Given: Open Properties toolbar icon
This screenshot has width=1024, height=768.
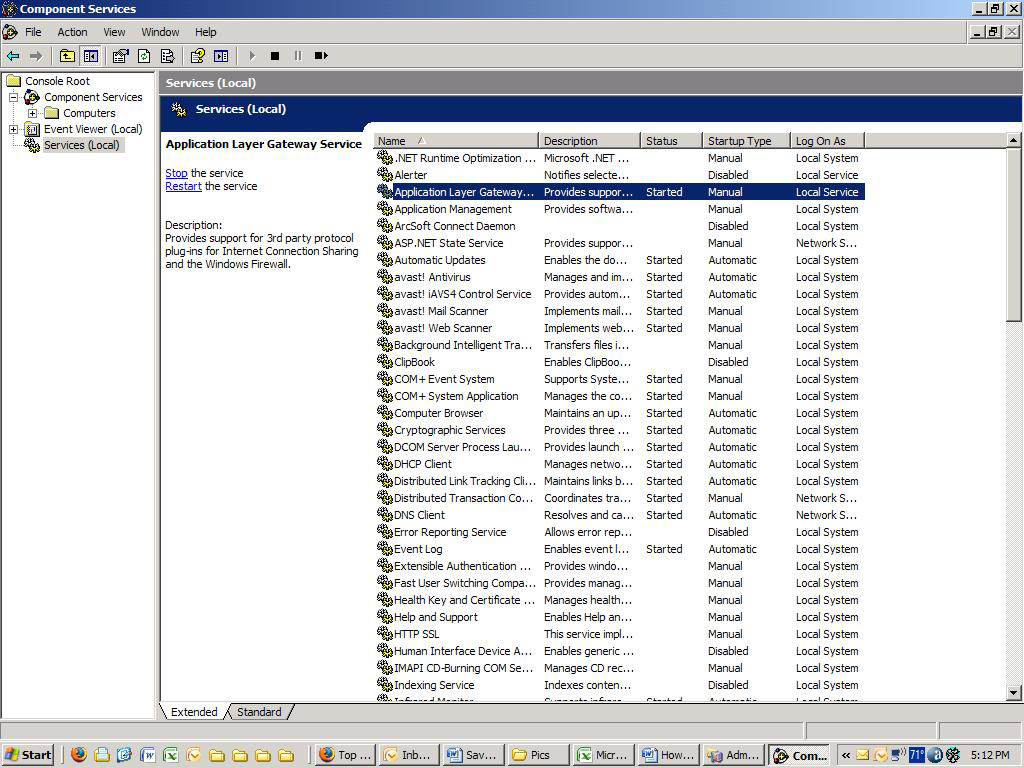Looking at the screenshot, I should tap(120, 56).
